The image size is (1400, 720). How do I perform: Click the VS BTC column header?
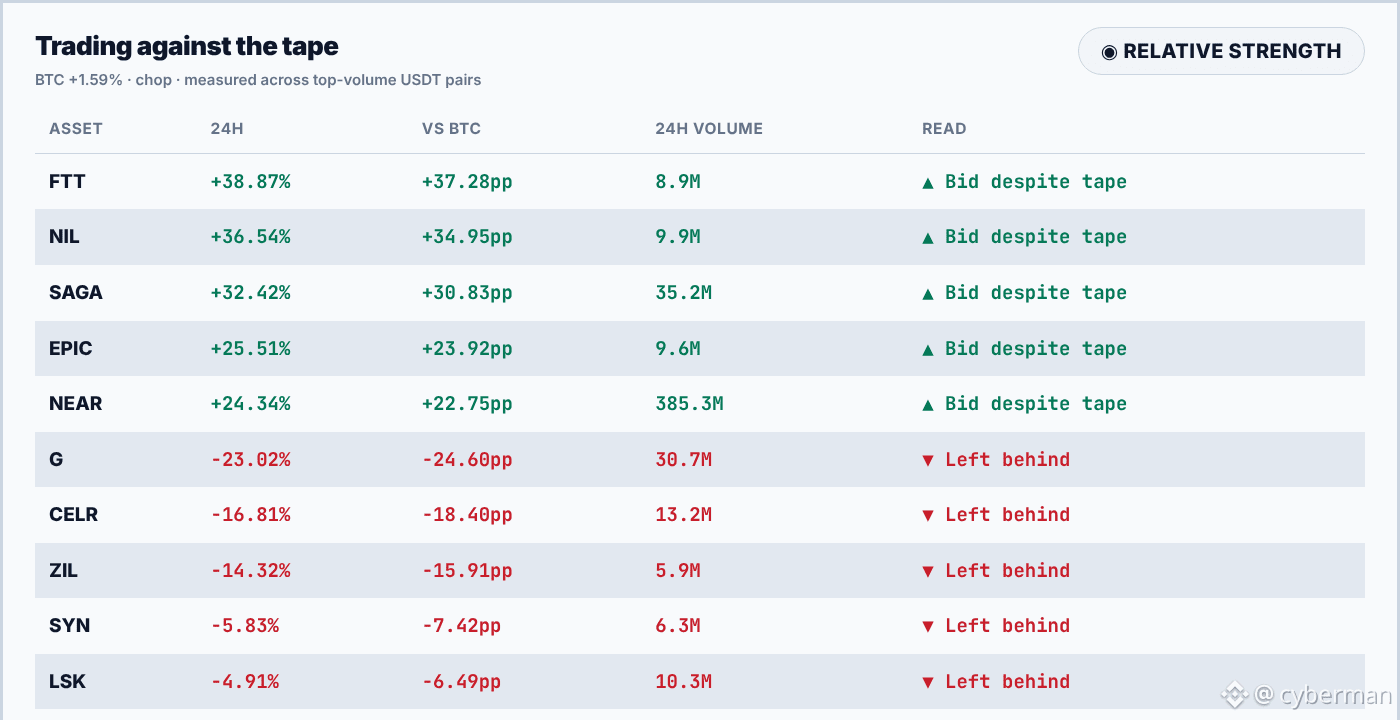pos(452,129)
